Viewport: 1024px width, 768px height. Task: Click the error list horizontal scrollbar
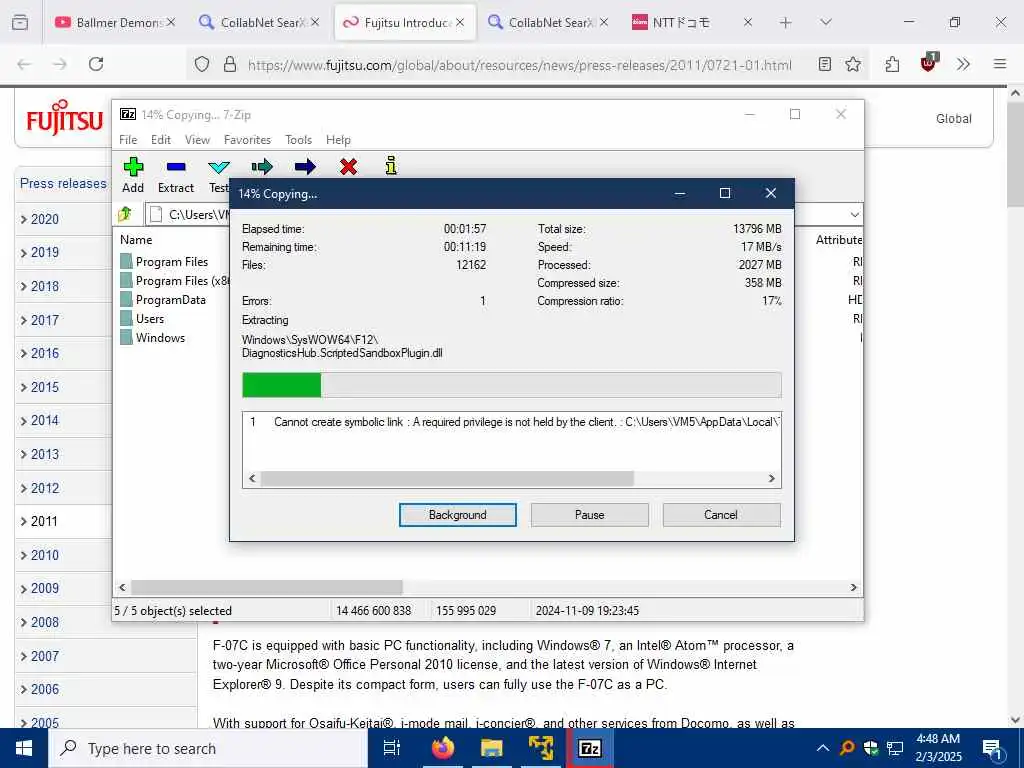[x=447, y=479]
